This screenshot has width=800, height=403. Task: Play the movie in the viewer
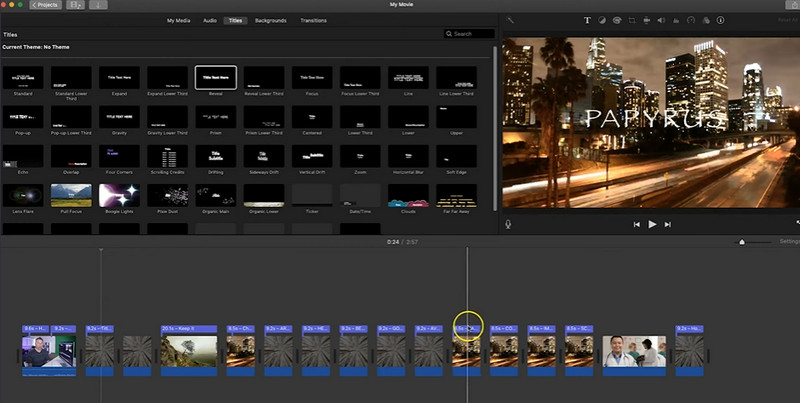652,224
